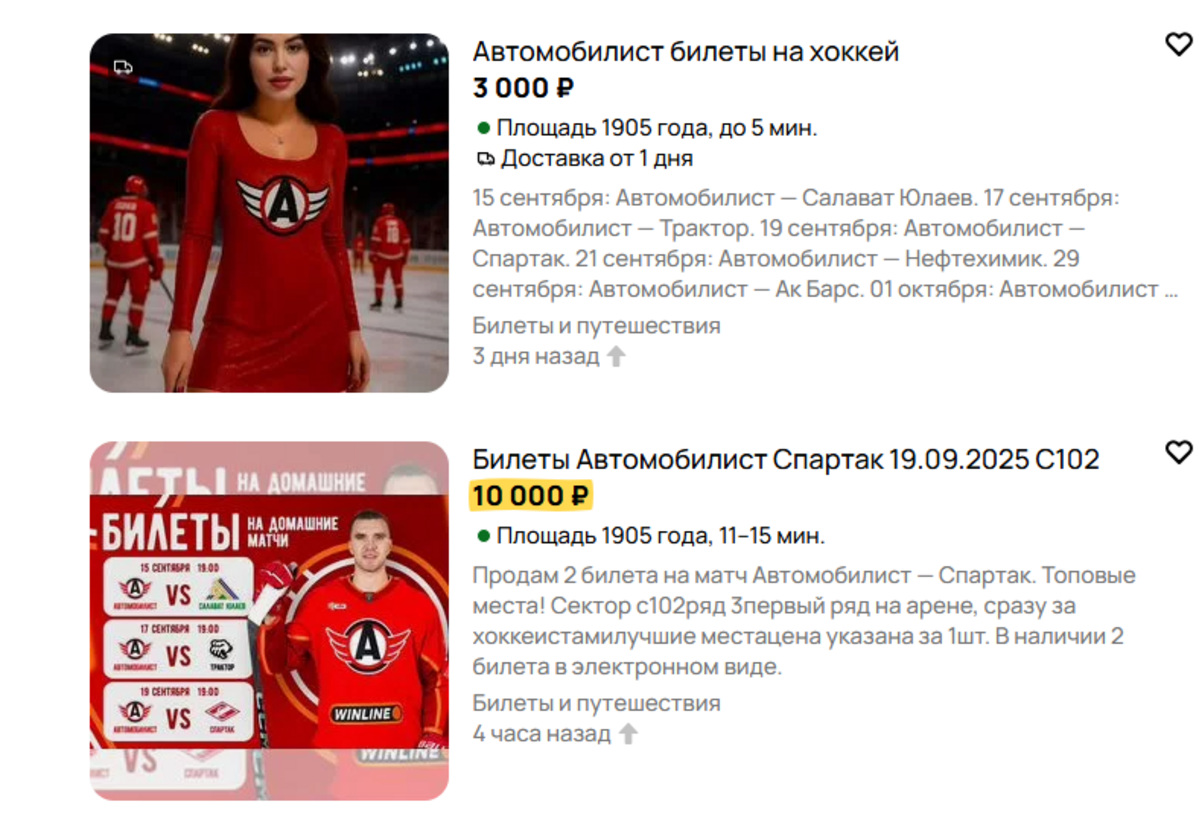Open photo of woman in red dress
The width and height of the screenshot is (1199, 825).
[x=269, y=213]
